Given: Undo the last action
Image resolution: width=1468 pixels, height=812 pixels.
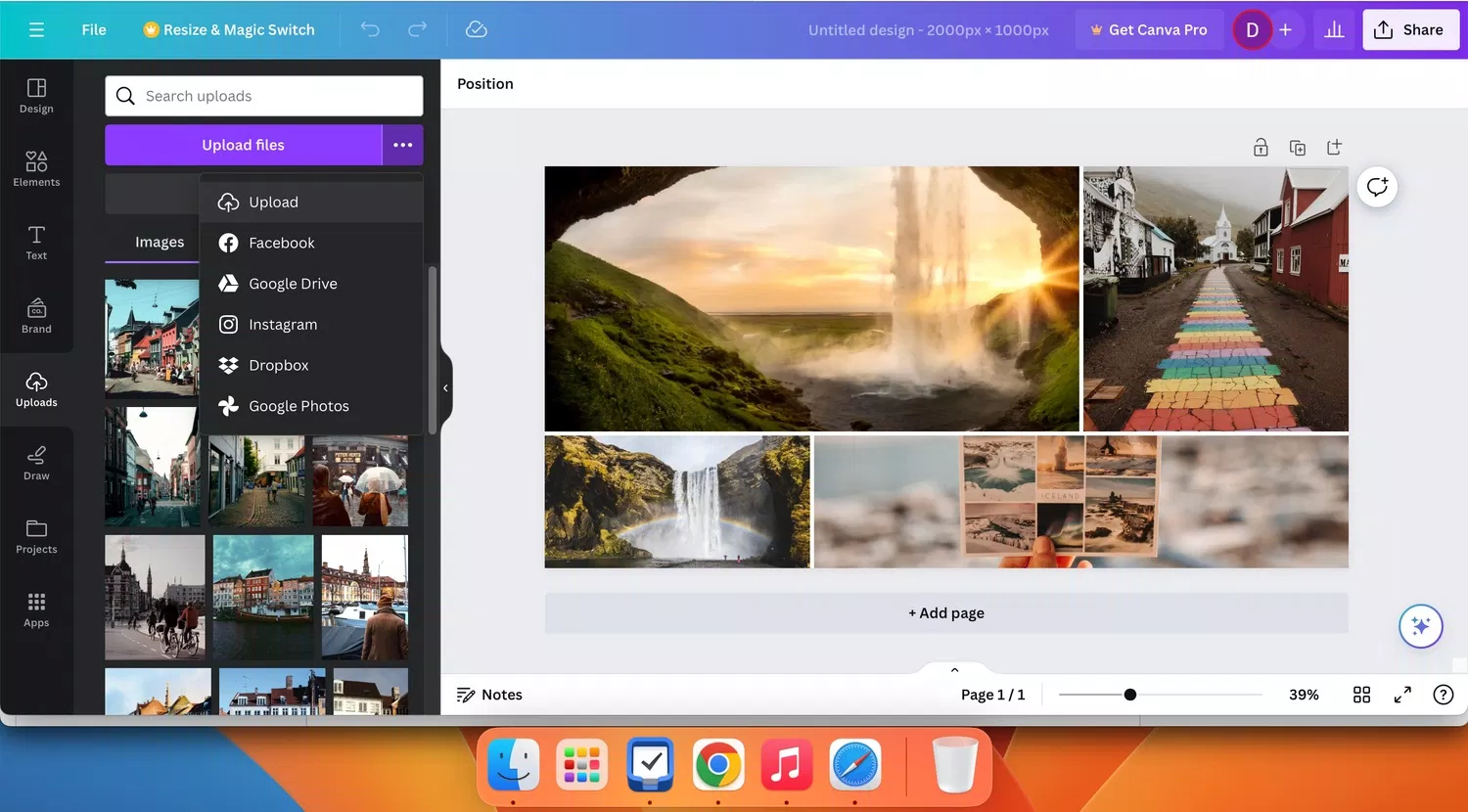Looking at the screenshot, I should pos(370,29).
